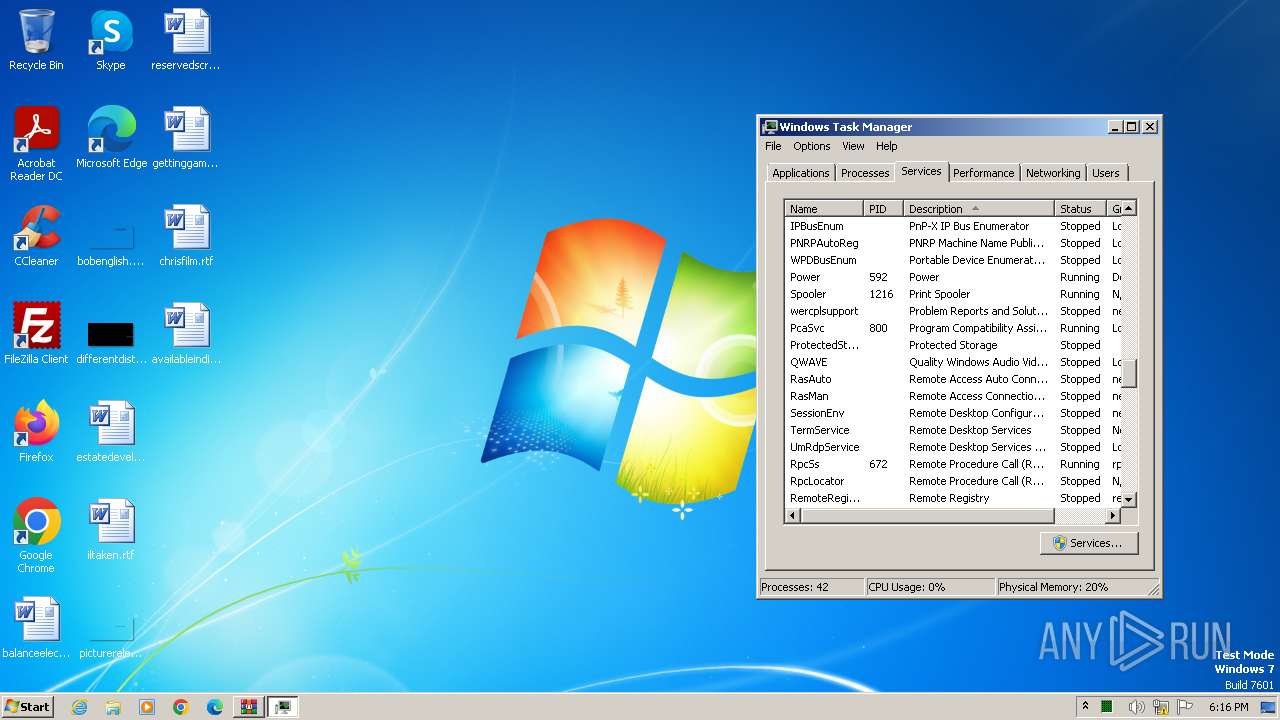This screenshot has height=720, width=1280.
Task: Show hidden tray icons arrow
Action: pyautogui.click(x=1085, y=706)
